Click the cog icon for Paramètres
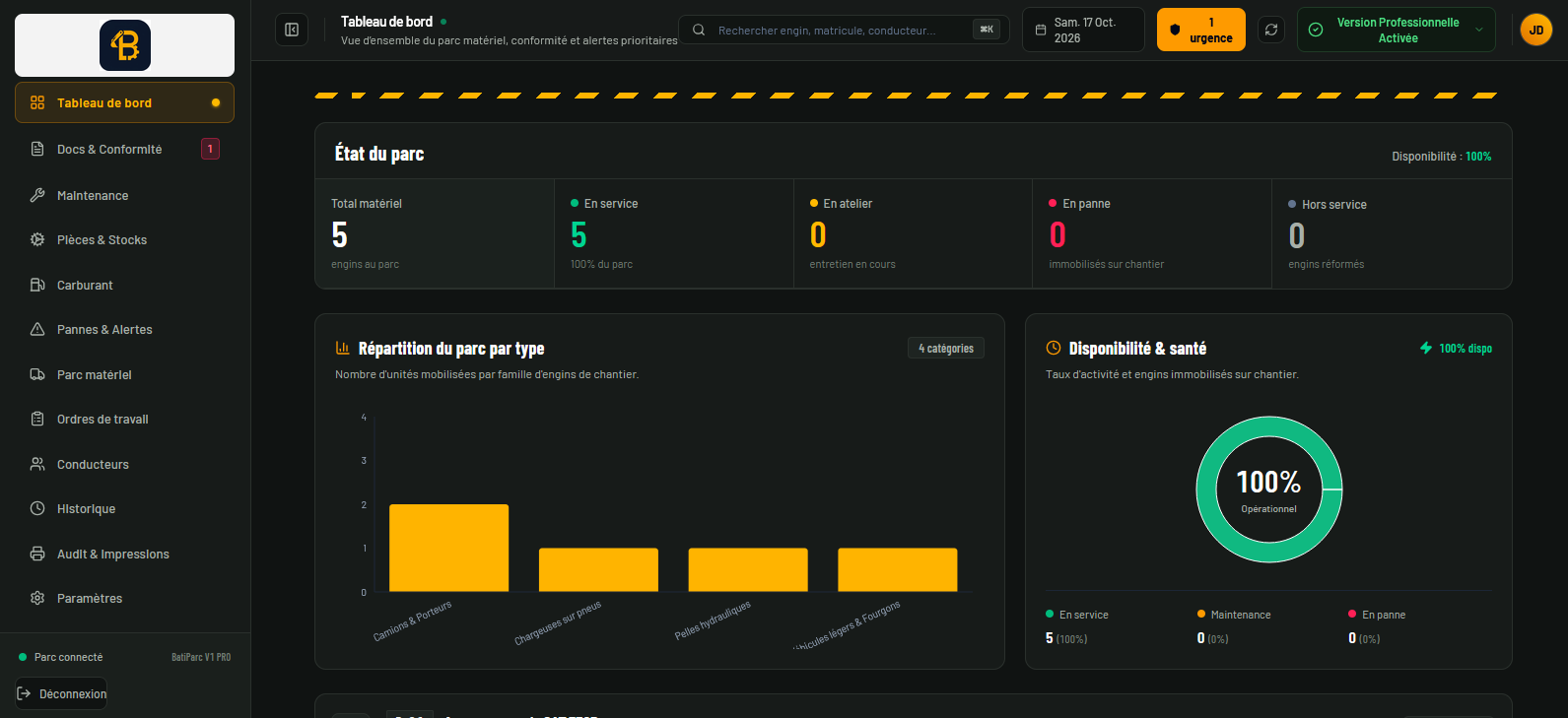Screen dimensions: 1568x718 pyautogui.click(x=37, y=598)
